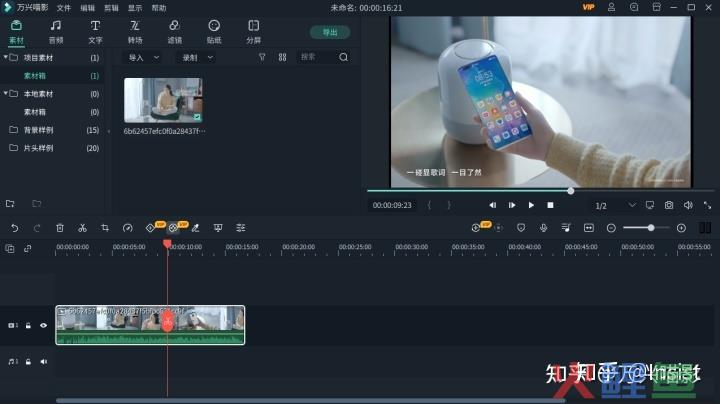Open the VIP keyframe tool
720x404 pixels.
pyautogui.click(x=151, y=228)
